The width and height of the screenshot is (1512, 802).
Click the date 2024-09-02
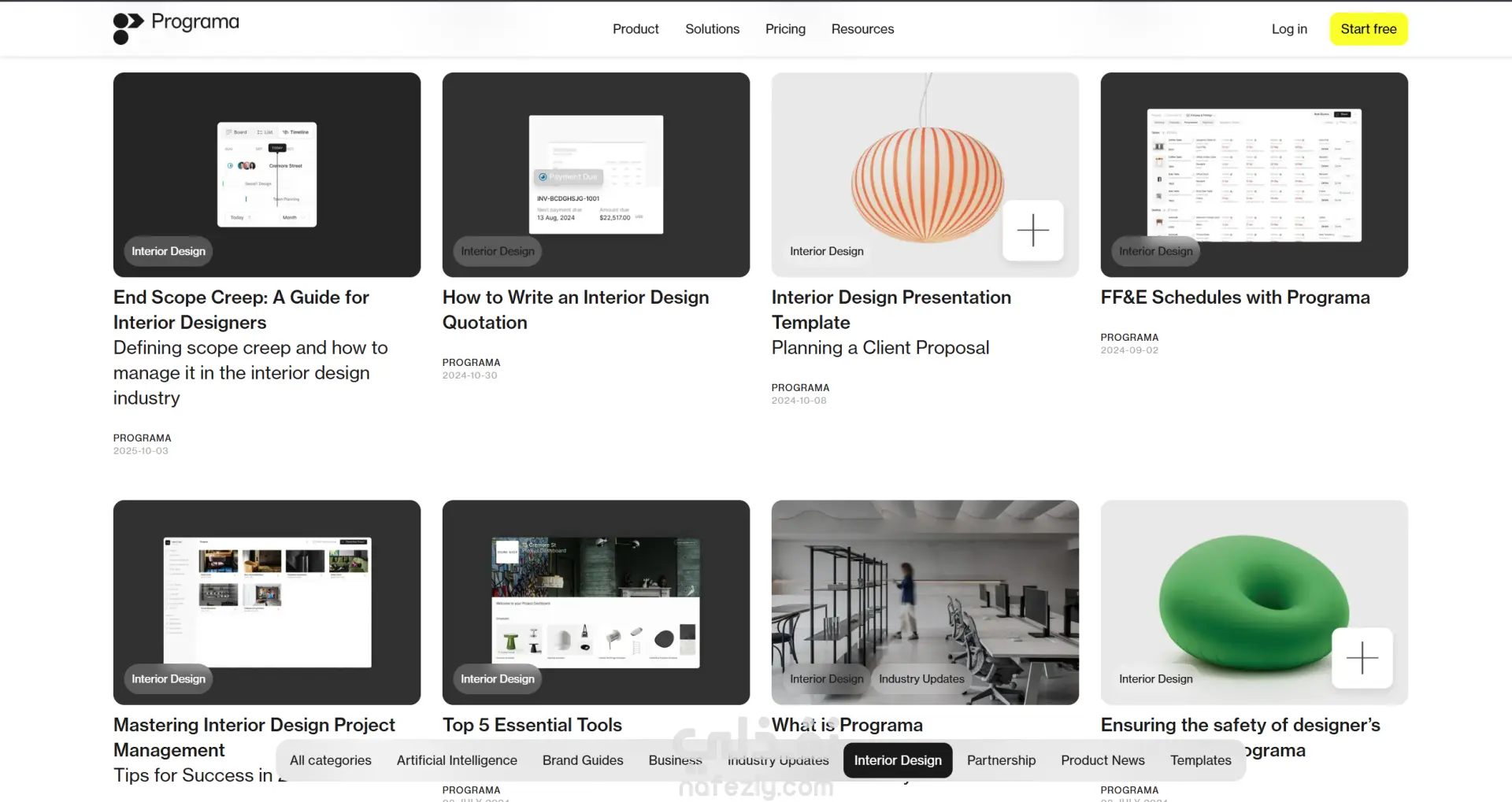point(1129,350)
